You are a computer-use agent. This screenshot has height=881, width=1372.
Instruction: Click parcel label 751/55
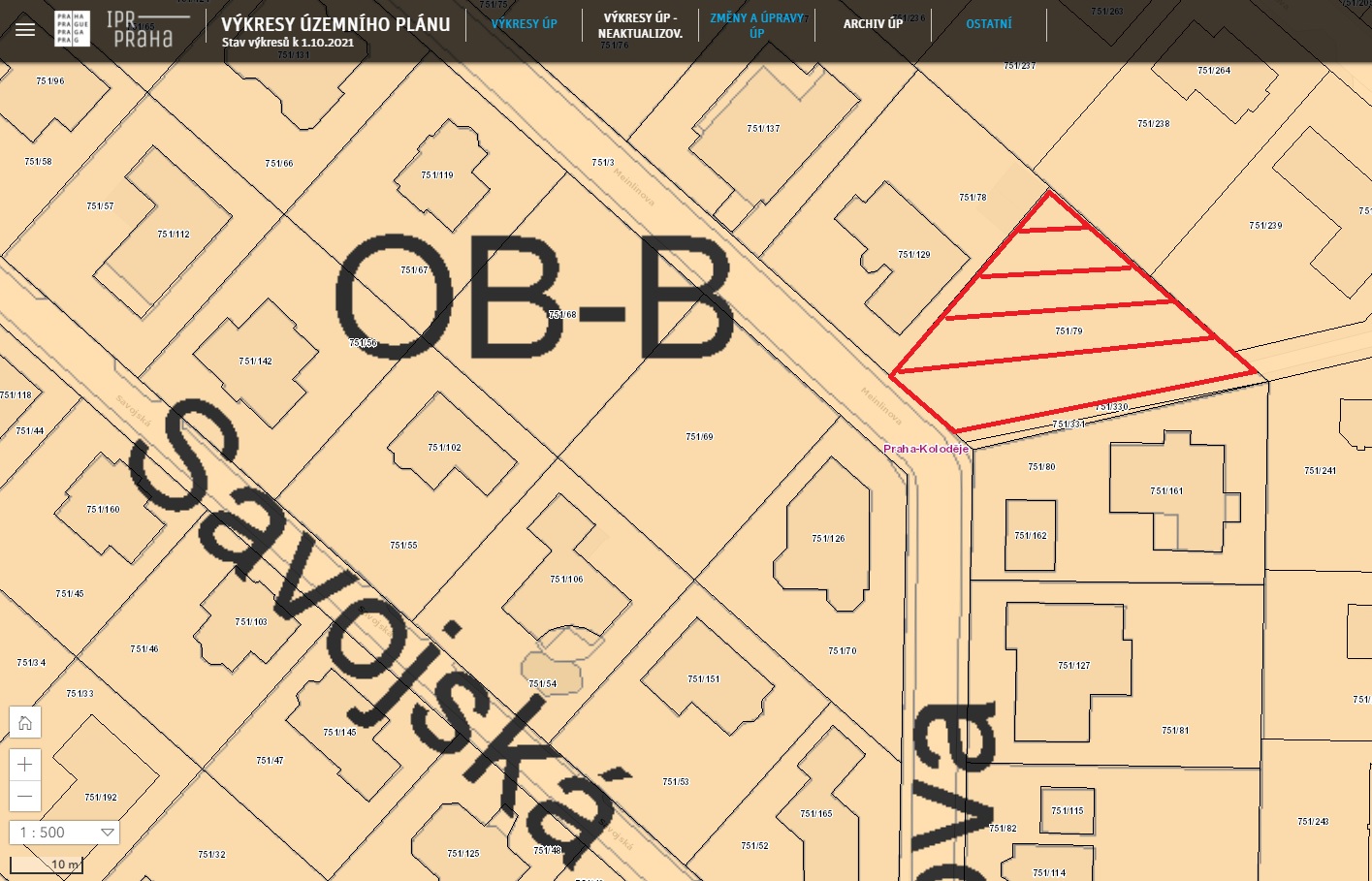coord(403,546)
